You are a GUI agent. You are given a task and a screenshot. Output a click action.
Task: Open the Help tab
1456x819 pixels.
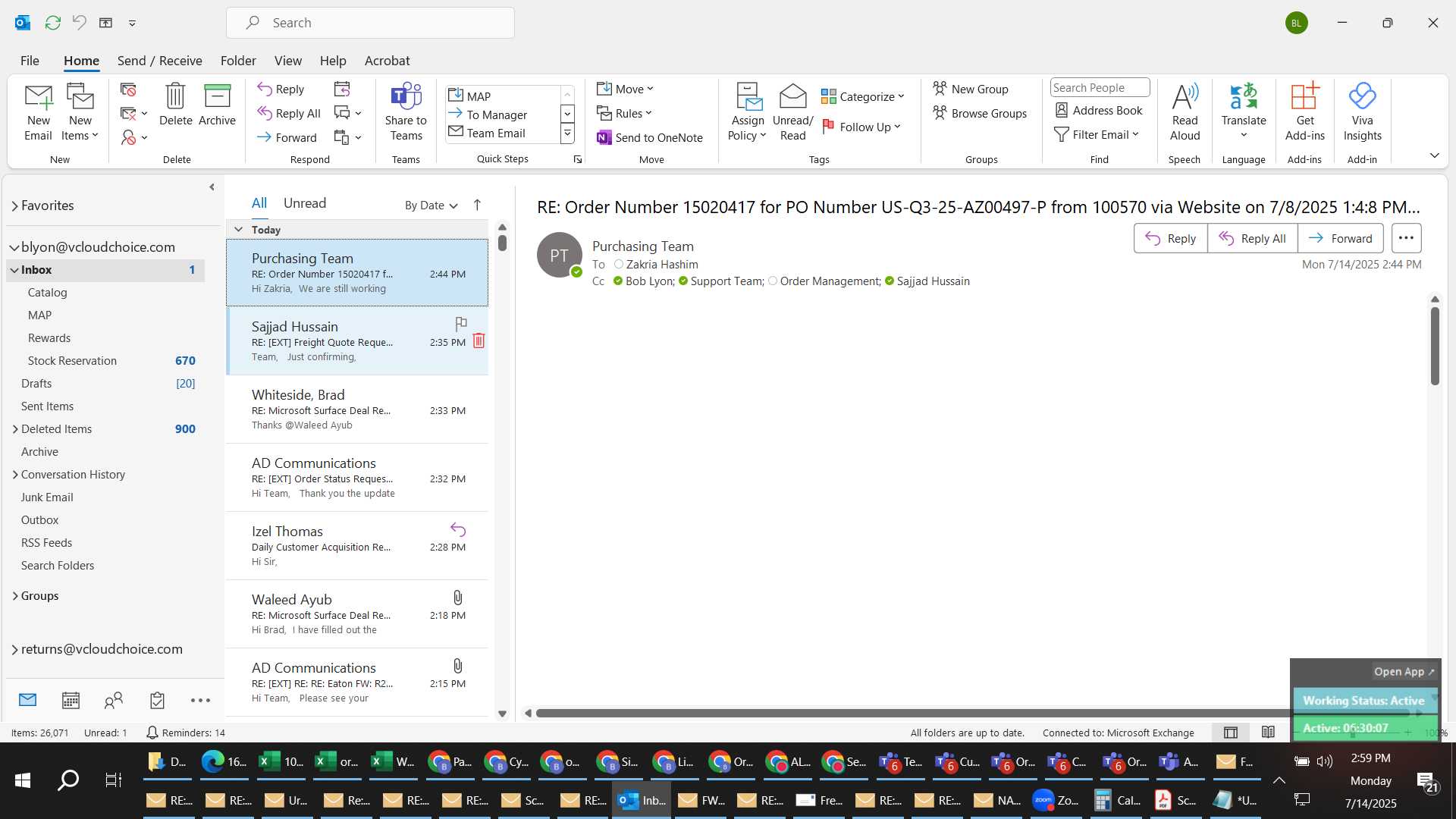(332, 61)
